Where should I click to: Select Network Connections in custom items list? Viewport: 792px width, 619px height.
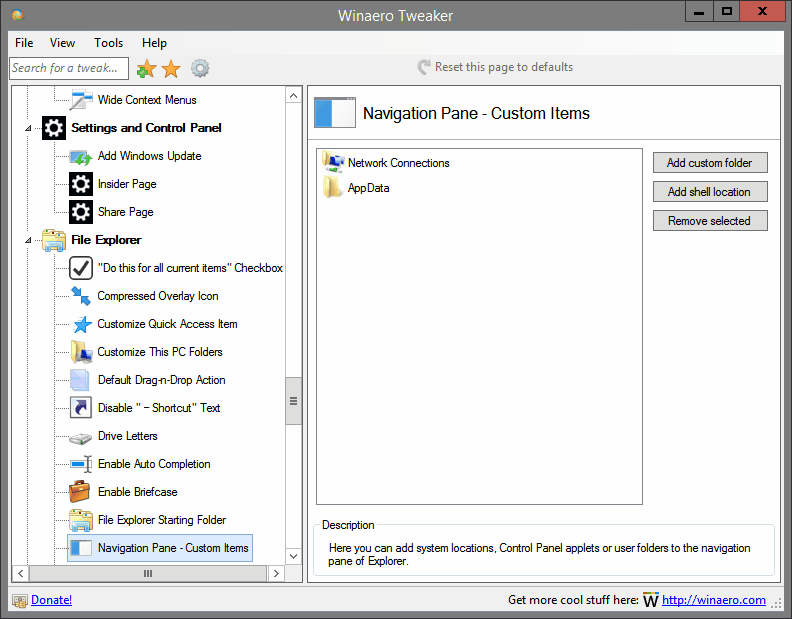point(399,163)
